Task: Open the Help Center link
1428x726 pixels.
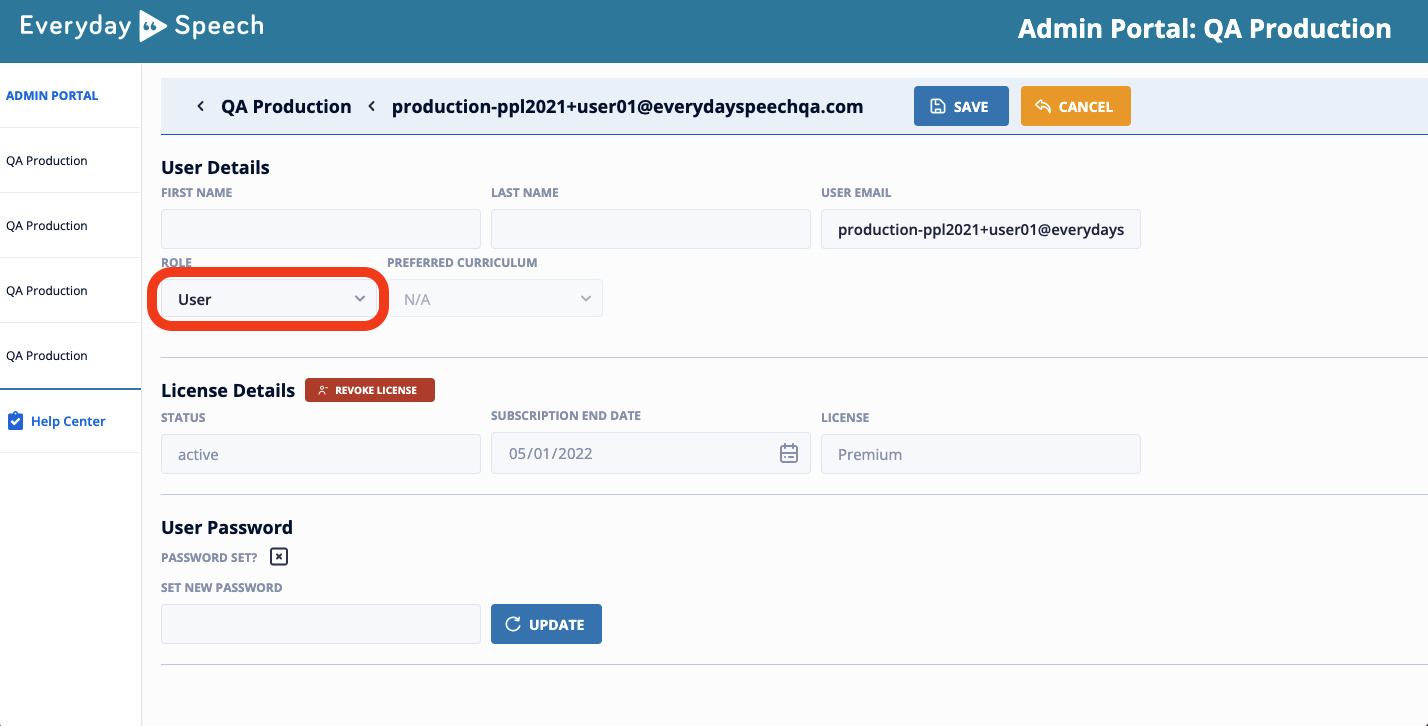Action: pyautogui.click(x=68, y=421)
